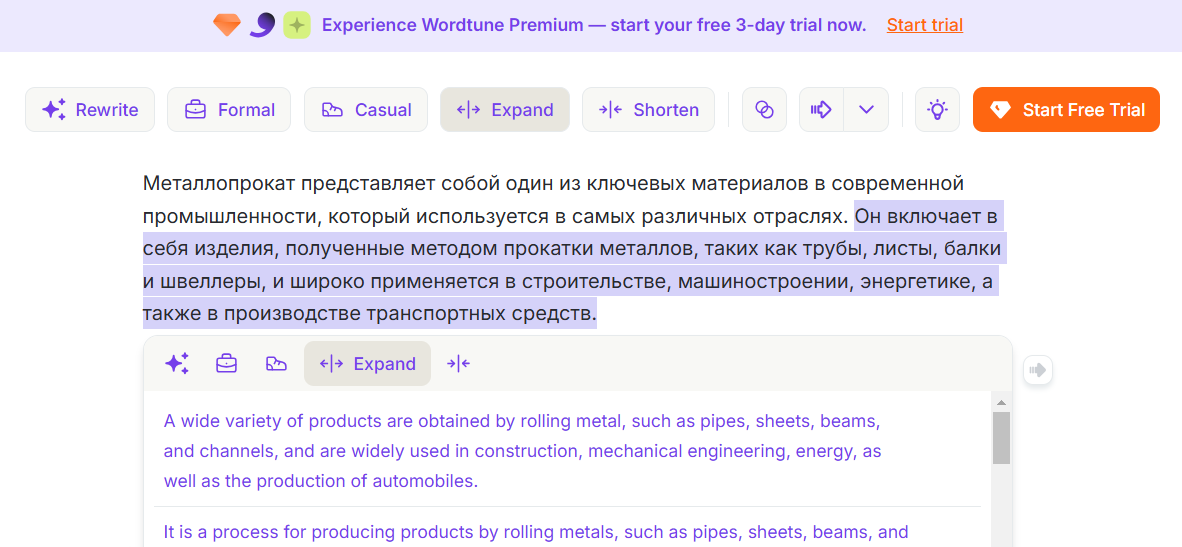Select the Expand tab in suggestion panel
The height and width of the screenshot is (547, 1182).
[368, 364]
